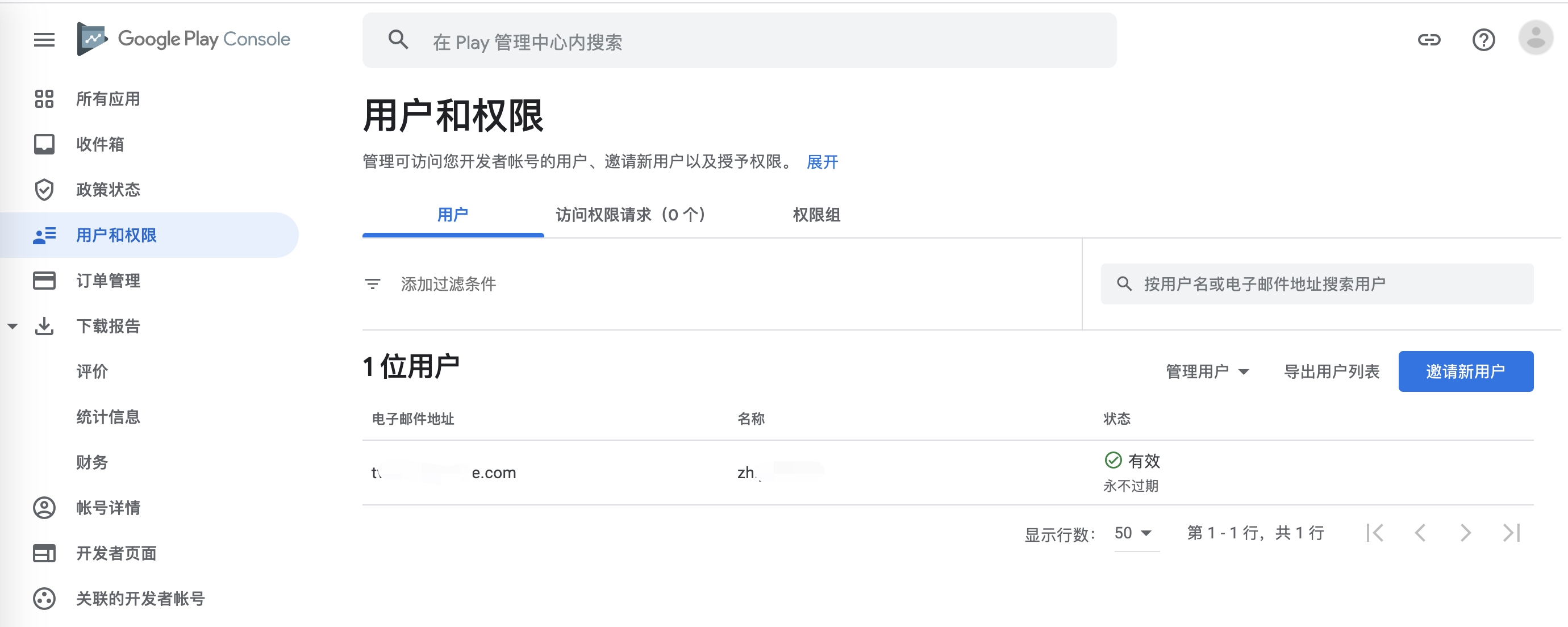
Task: Toggle the navigation hamburger menu
Action: (x=43, y=40)
